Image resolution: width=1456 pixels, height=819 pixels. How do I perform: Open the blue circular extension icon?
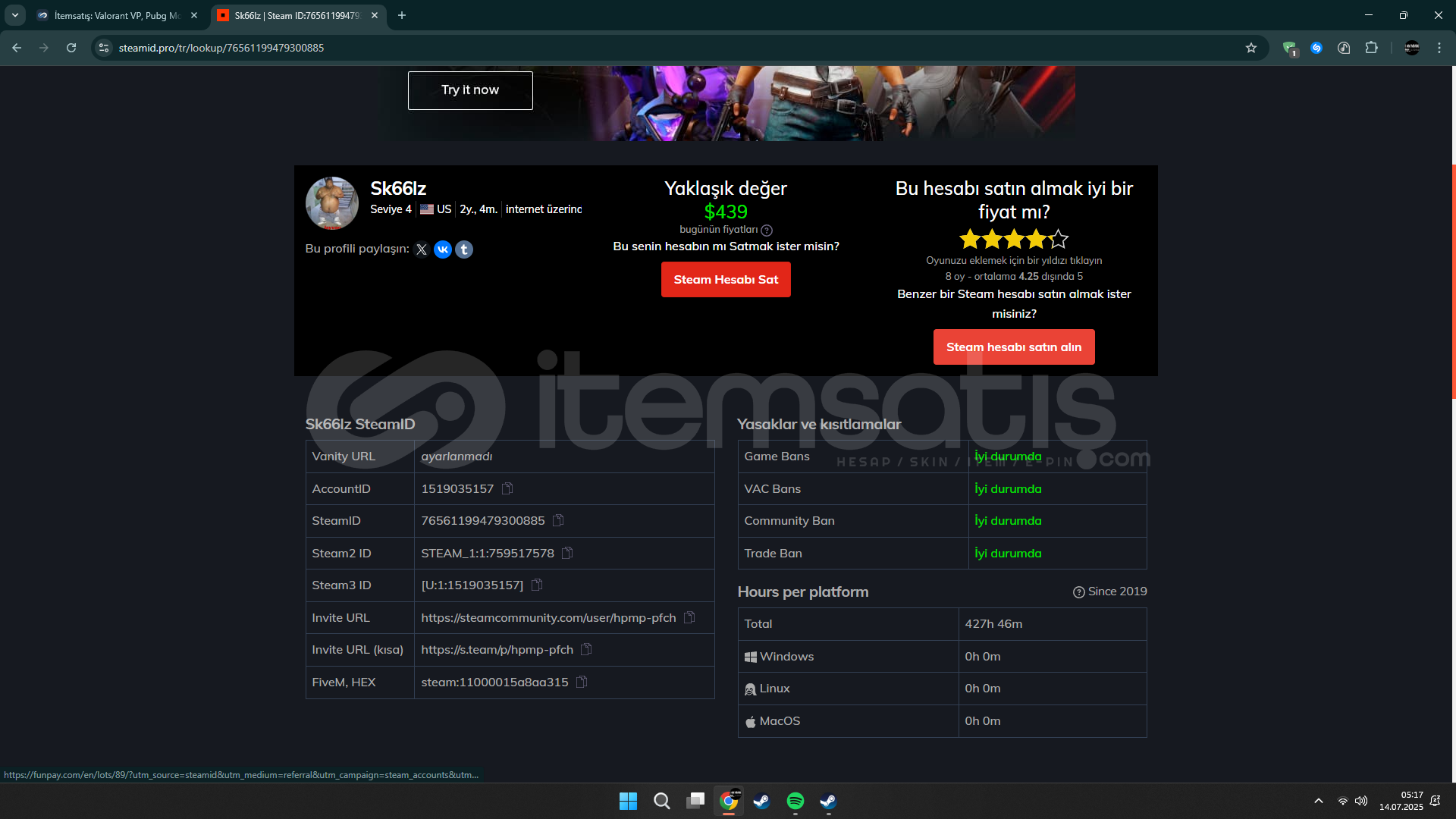tap(1316, 48)
